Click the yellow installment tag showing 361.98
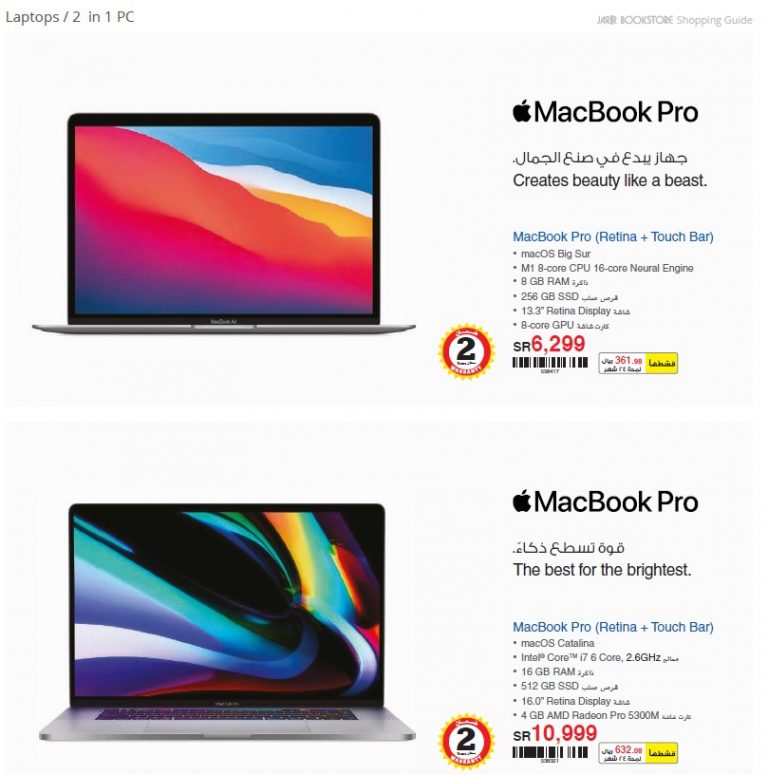768x775 pixels. coord(638,363)
